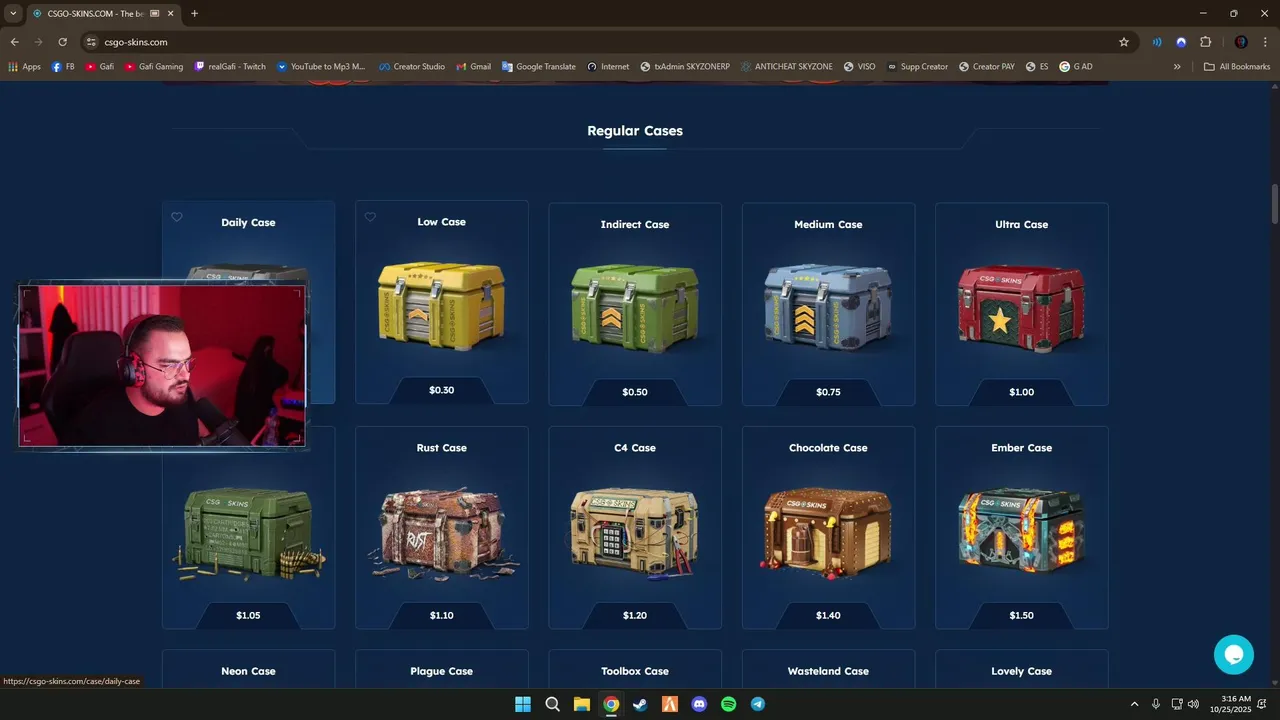Close the CSGO-SKINS.COM tab
Screen dimensions: 1280x720
(171, 13)
